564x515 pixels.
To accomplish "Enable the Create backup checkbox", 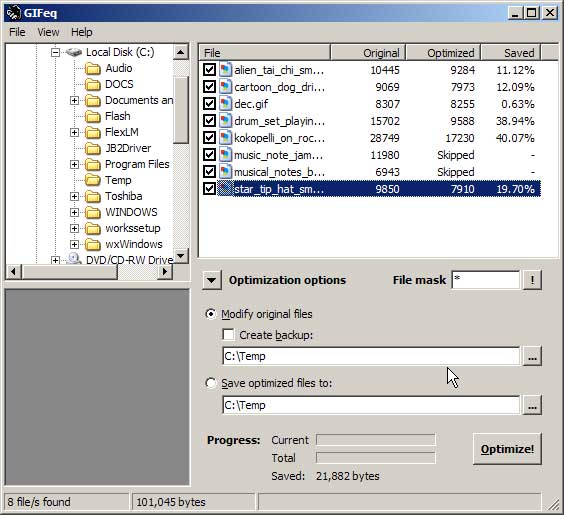I will 228,335.
